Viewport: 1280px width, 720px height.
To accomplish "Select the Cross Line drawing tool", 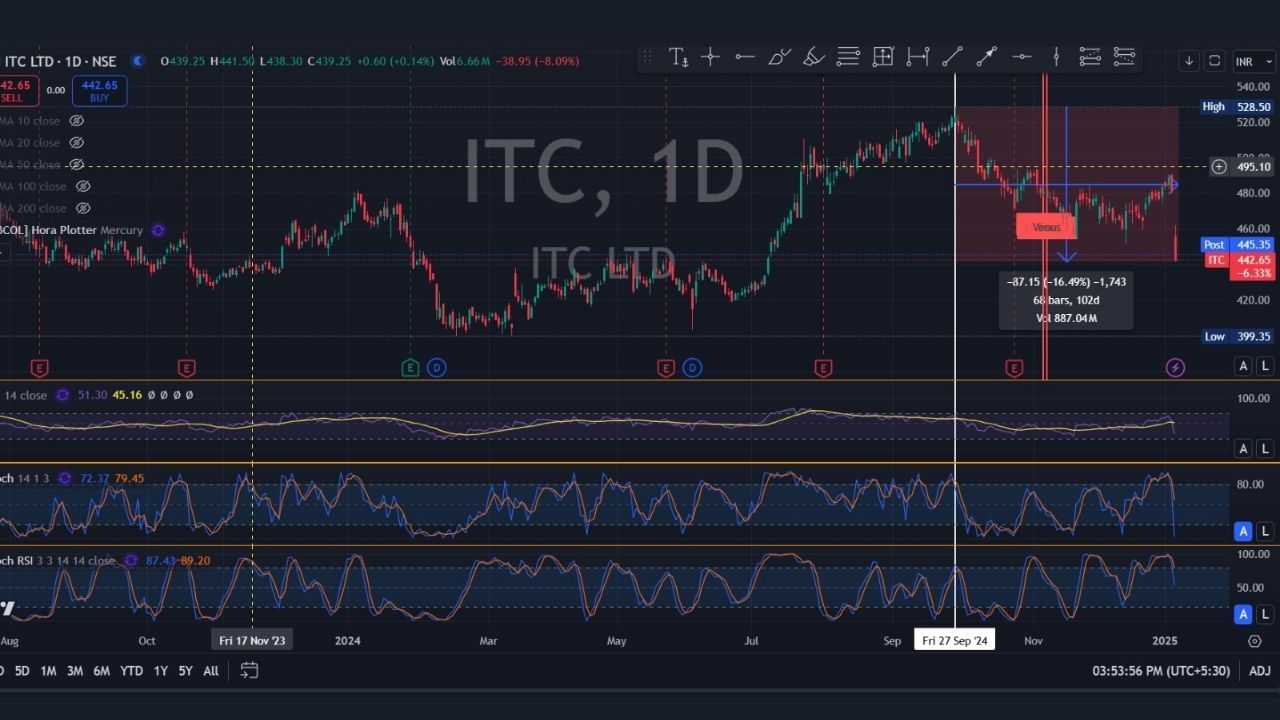I will coord(711,58).
